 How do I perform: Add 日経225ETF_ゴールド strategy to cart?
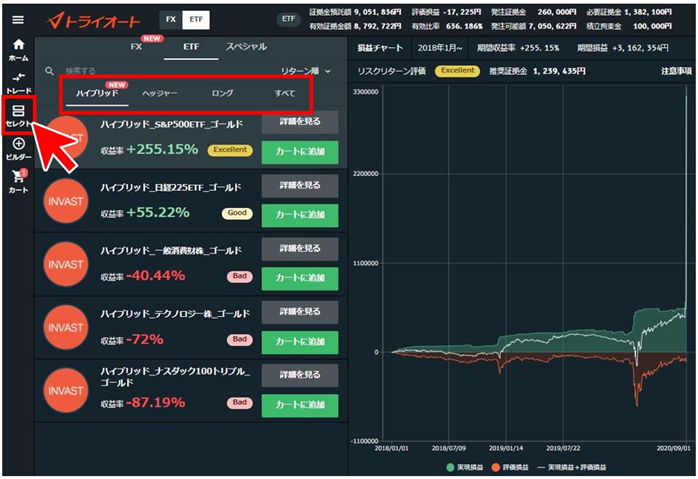300,215
